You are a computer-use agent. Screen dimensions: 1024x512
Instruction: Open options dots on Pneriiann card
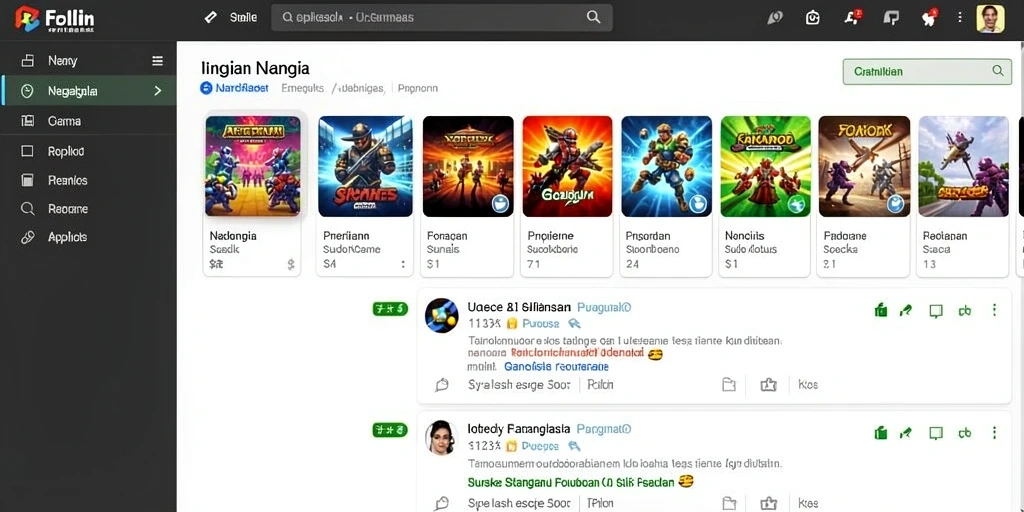(403, 264)
